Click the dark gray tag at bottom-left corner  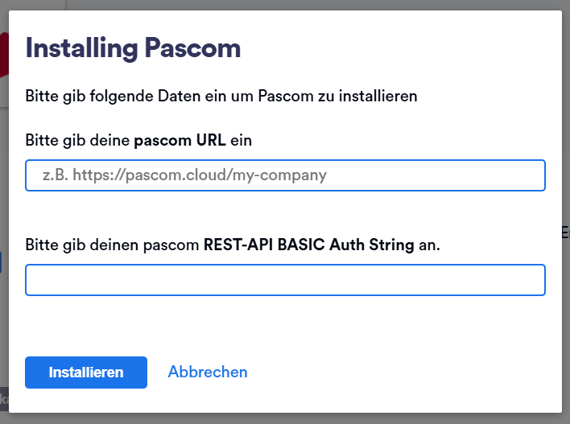4,399
